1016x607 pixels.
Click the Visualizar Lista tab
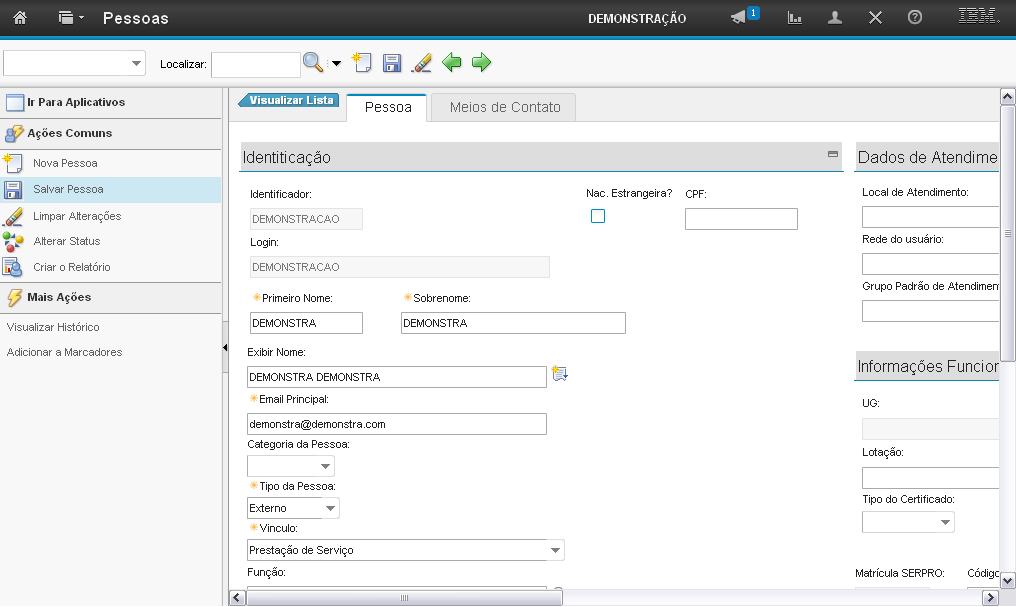[290, 100]
